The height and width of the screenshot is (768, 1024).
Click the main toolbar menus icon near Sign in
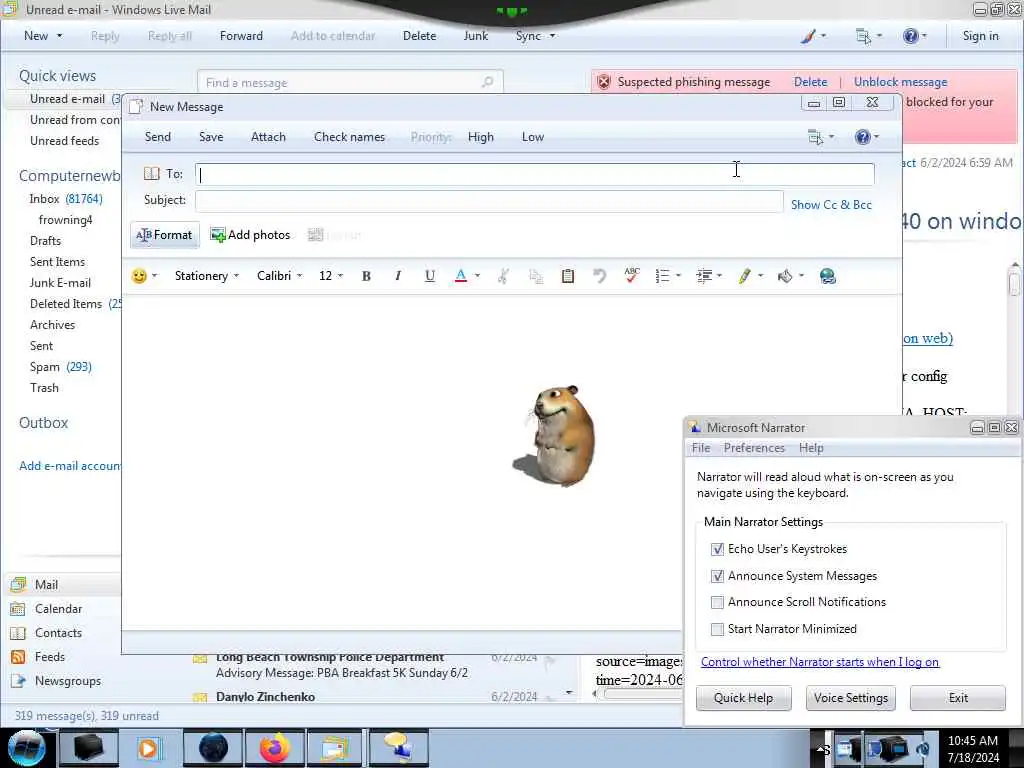click(x=863, y=36)
